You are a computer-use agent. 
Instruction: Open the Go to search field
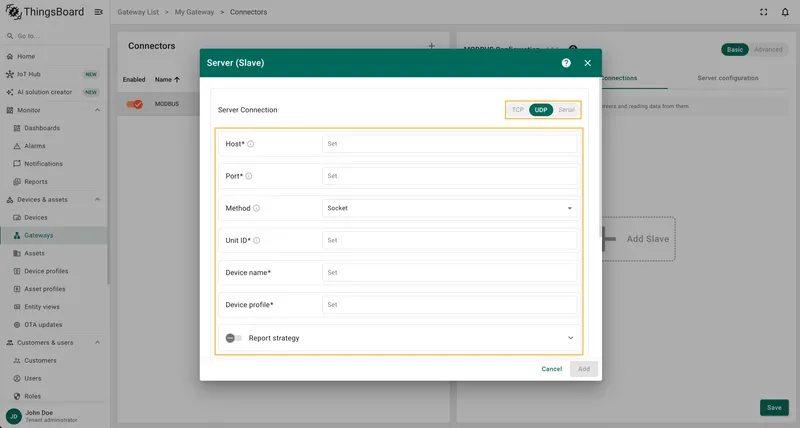tap(54, 36)
